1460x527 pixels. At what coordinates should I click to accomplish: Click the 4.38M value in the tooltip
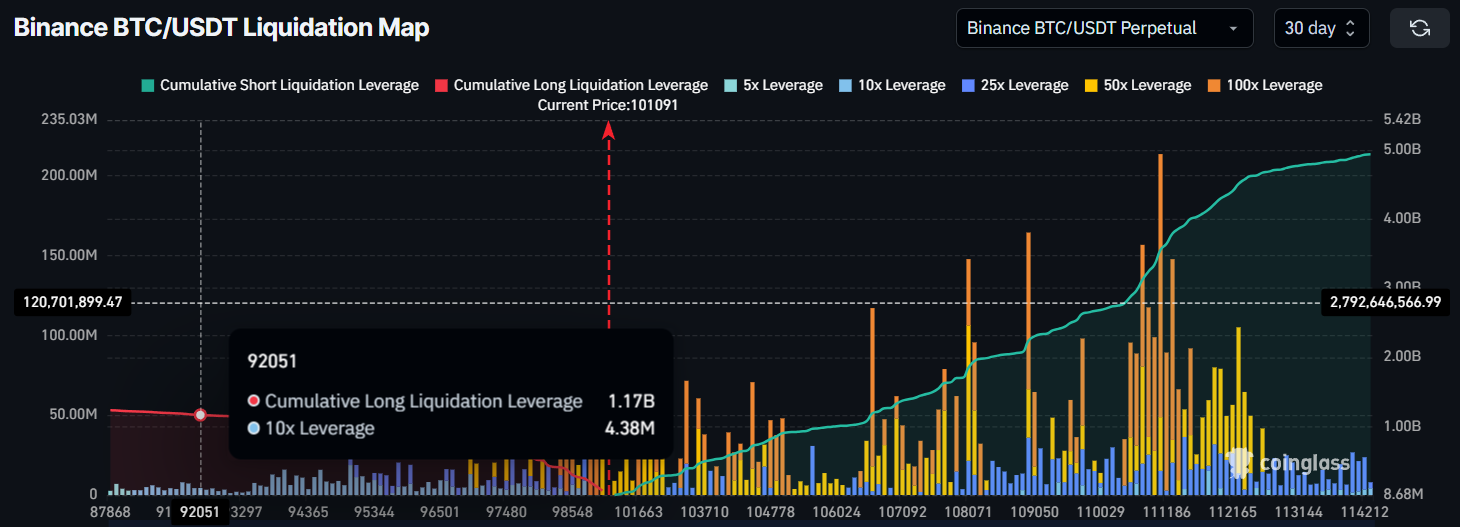point(630,429)
